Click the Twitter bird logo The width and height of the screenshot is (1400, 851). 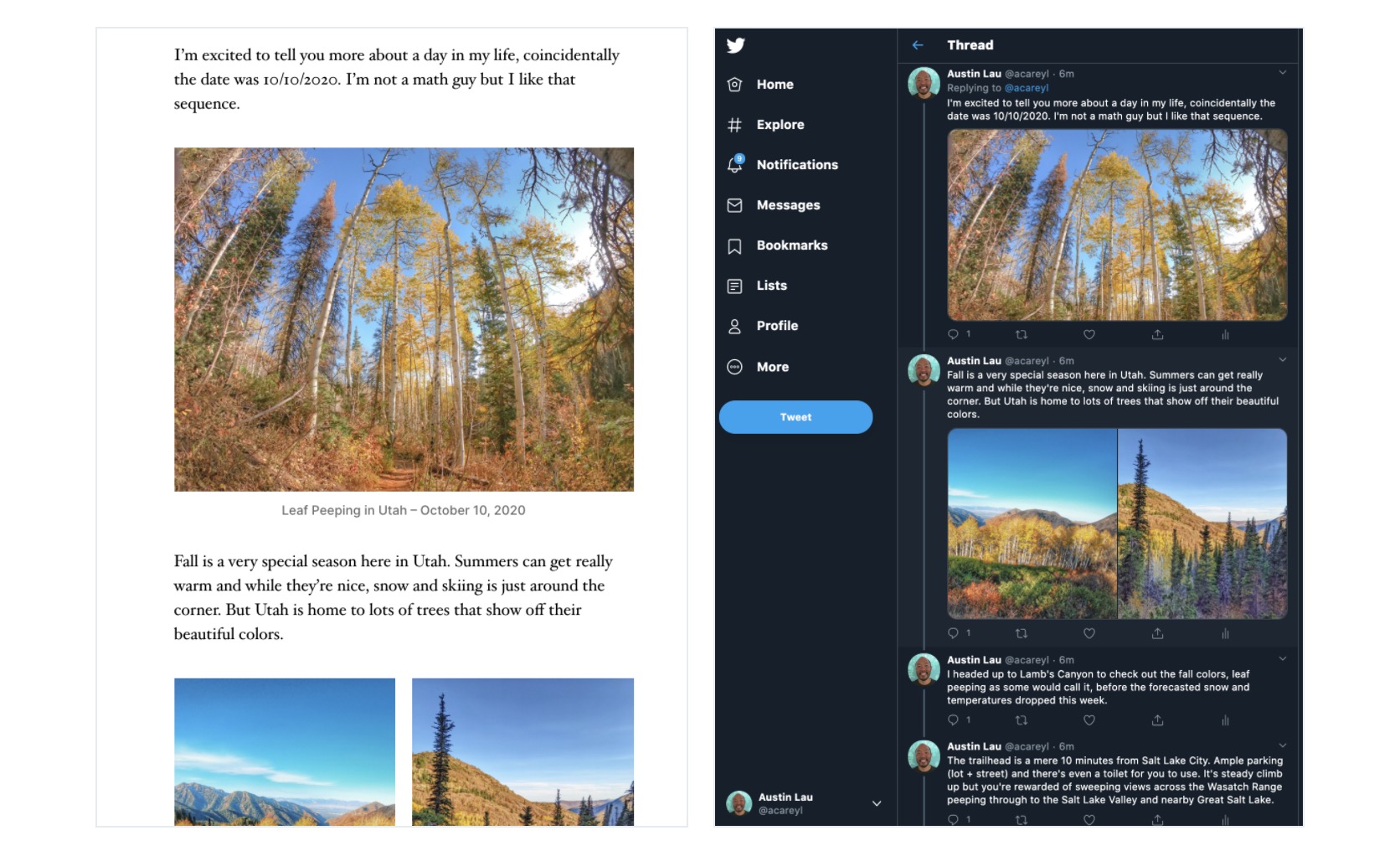735,45
